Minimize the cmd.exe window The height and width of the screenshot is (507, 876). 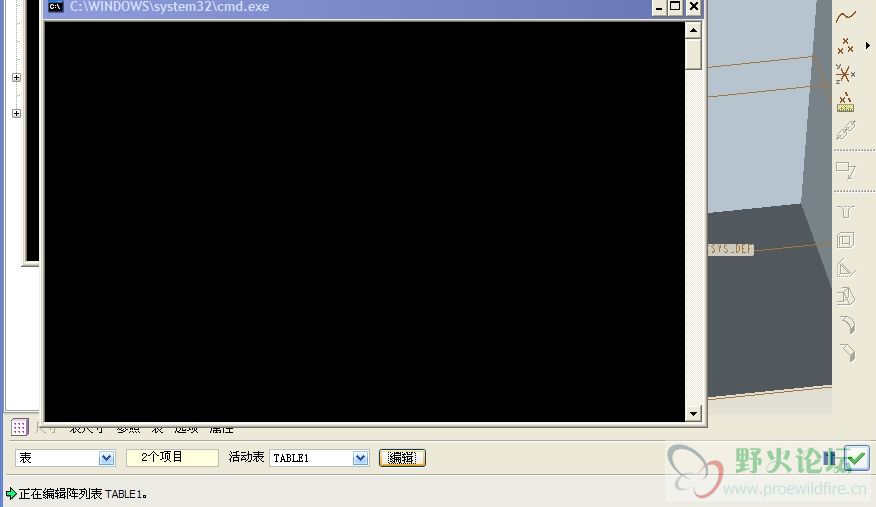coord(659,7)
